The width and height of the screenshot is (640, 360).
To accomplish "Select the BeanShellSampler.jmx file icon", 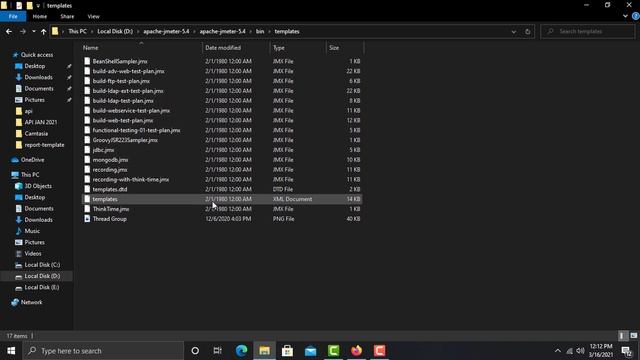I will point(87,61).
